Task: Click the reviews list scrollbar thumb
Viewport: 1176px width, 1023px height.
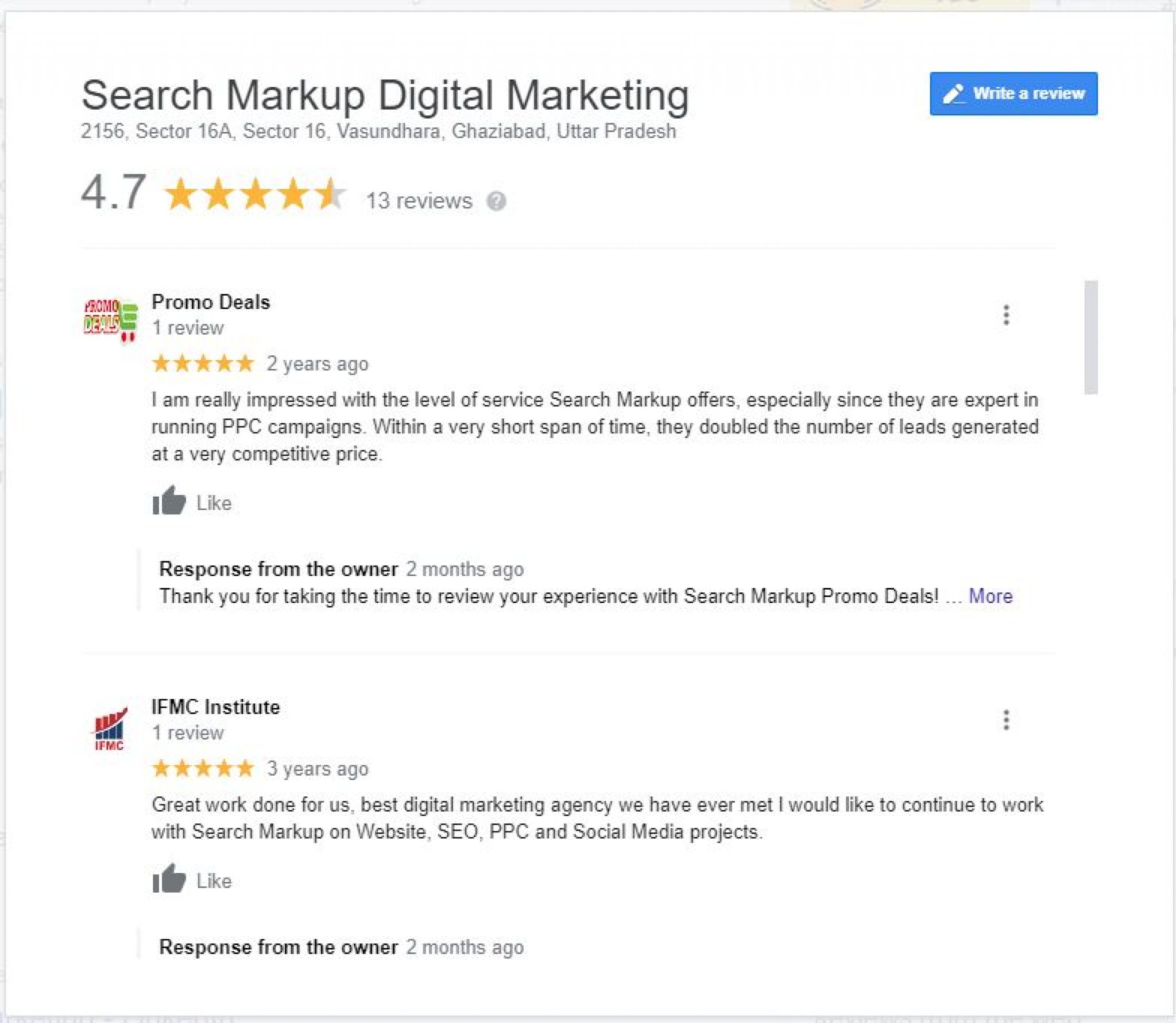Action: pos(1091,337)
